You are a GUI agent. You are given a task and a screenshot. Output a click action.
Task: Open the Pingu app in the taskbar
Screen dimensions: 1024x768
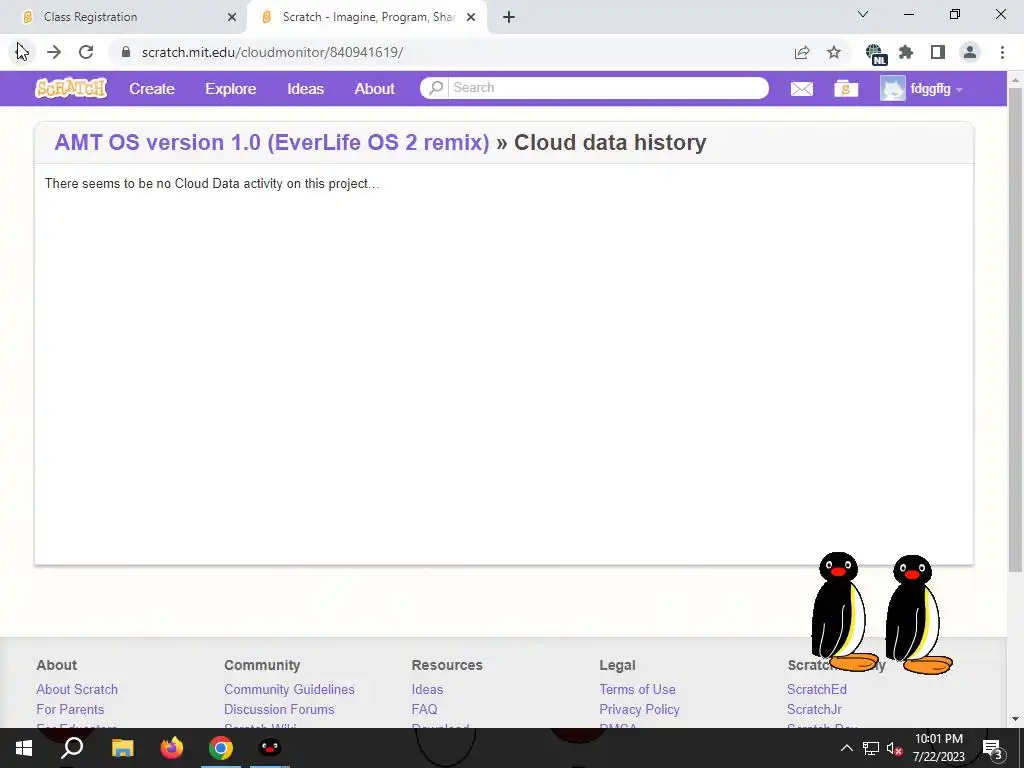tap(270, 748)
